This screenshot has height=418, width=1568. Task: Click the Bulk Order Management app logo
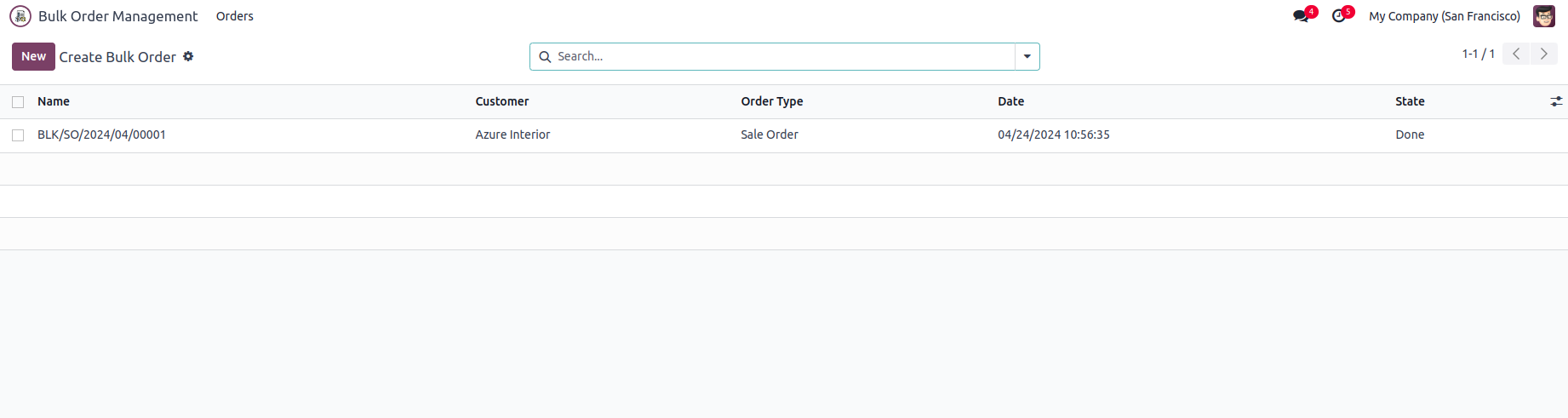(x=20, y=16)
